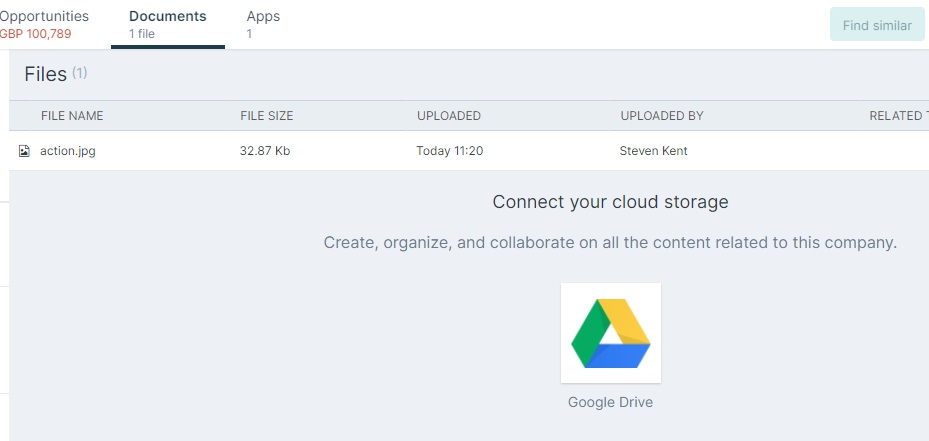
Task: Click the Connect your cloud storage heading
Action: (610, 202)
